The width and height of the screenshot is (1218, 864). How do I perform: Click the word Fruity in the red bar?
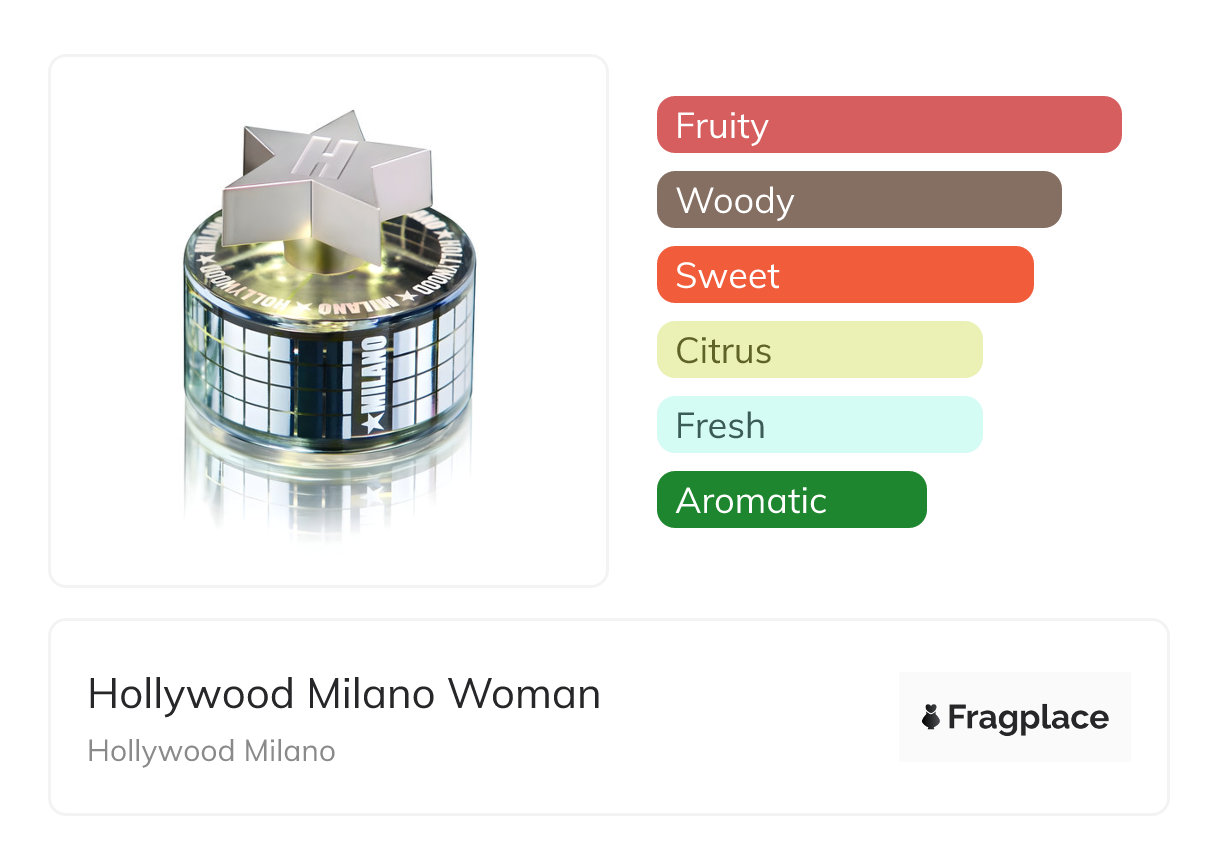[x=722, y=126]
